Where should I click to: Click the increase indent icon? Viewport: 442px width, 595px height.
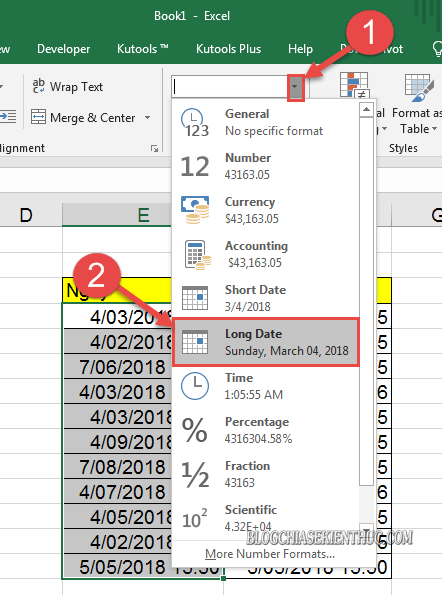pyautogui.click(x=8, y=117)
